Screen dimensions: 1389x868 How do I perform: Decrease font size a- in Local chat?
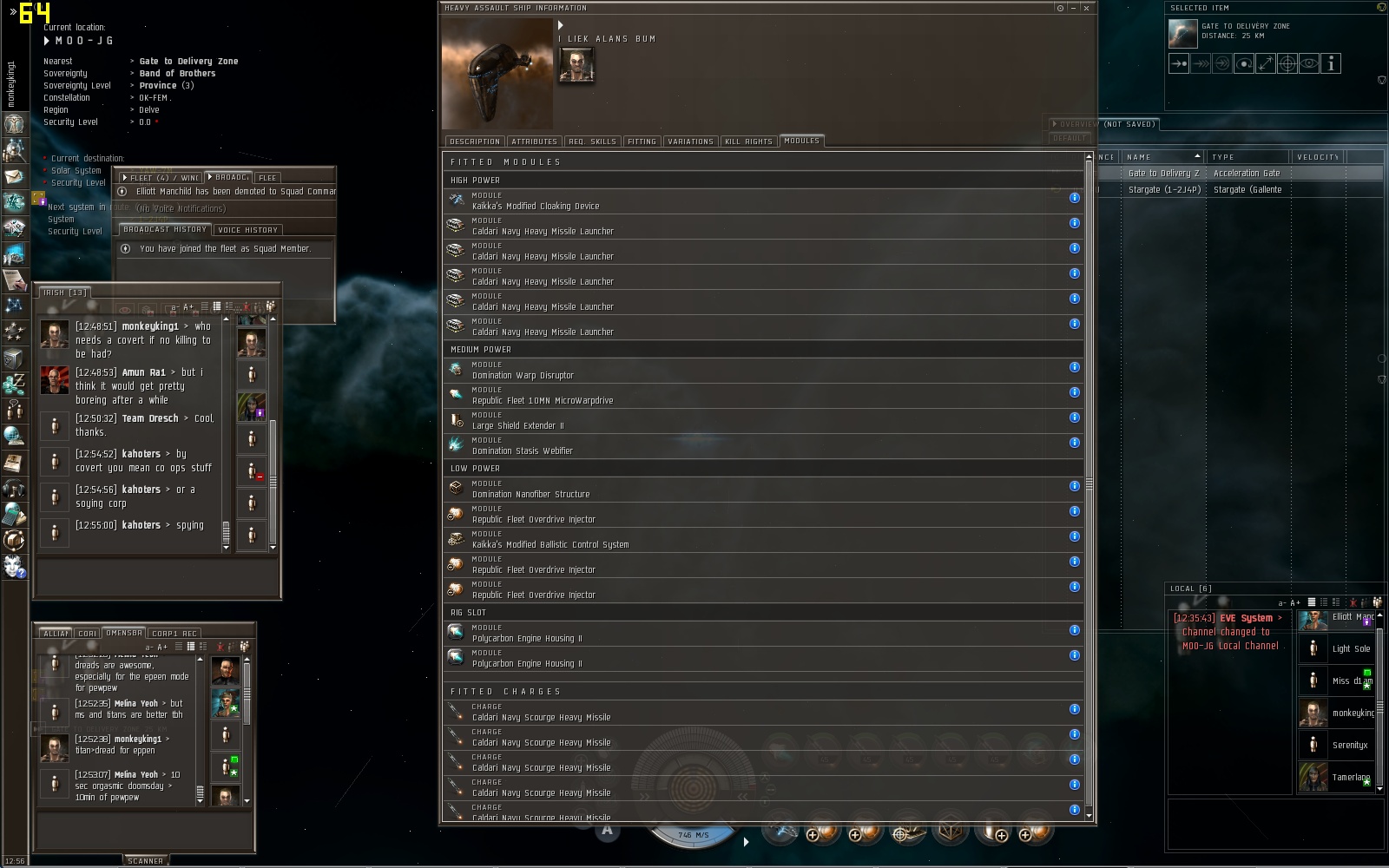coord(1282,603)
